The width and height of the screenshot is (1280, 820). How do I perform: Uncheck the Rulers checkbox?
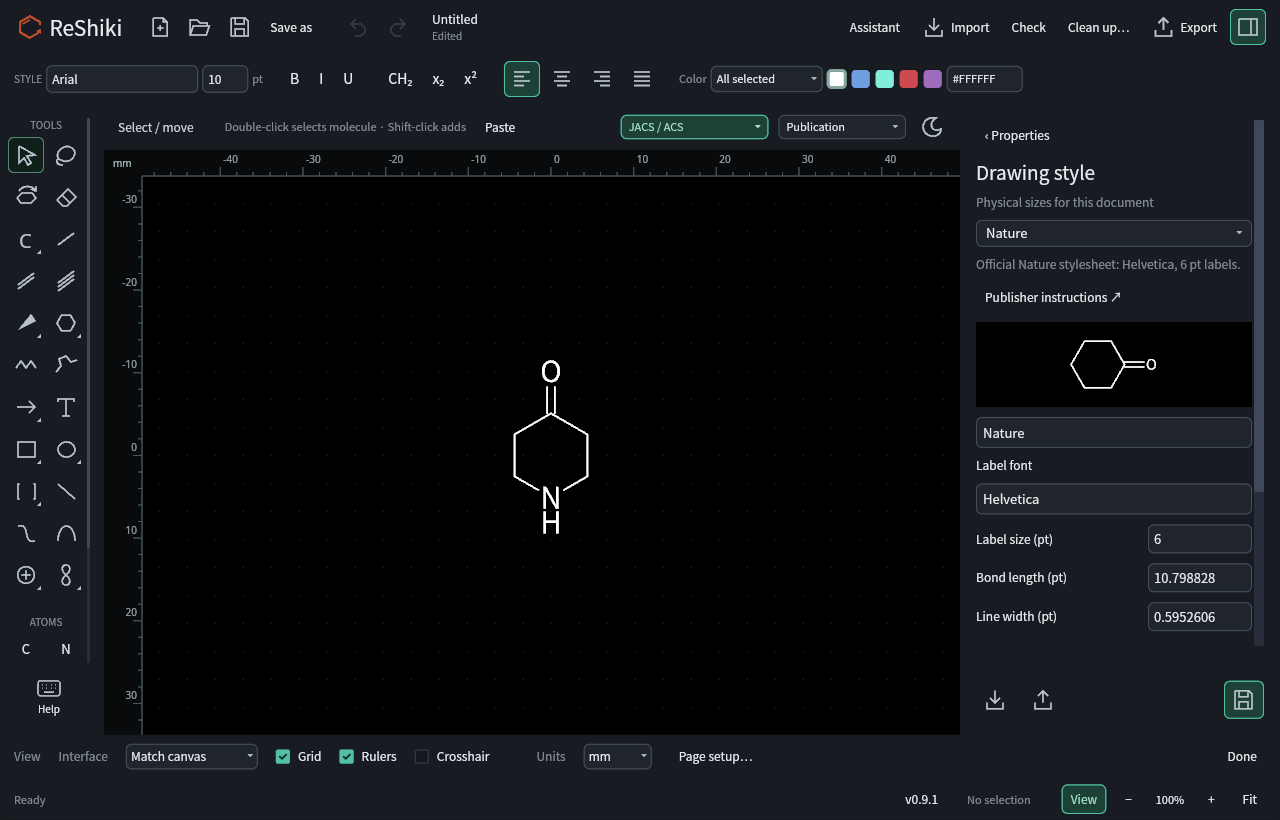pyautogui.click(x=347, y=757)
